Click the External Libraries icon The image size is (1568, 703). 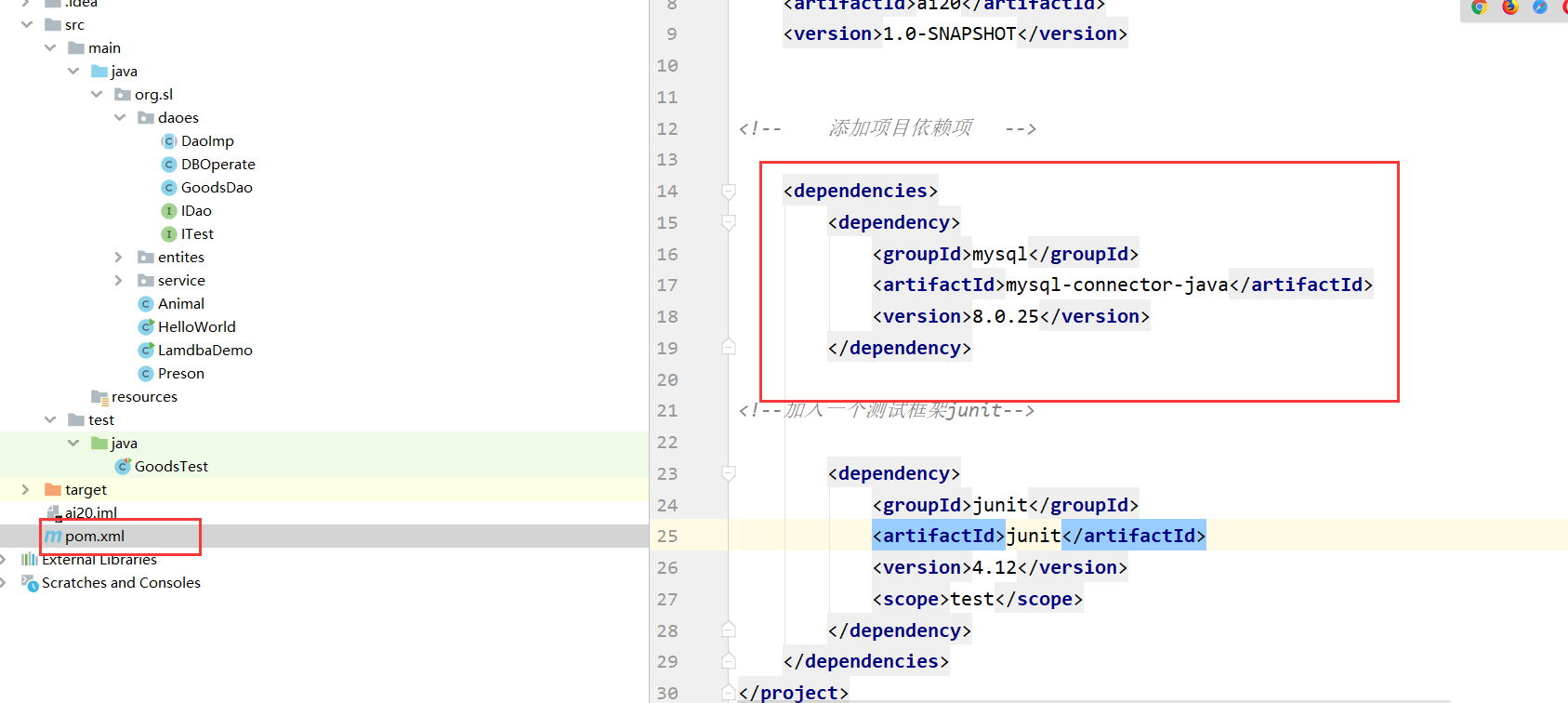(x=30, y=560)
